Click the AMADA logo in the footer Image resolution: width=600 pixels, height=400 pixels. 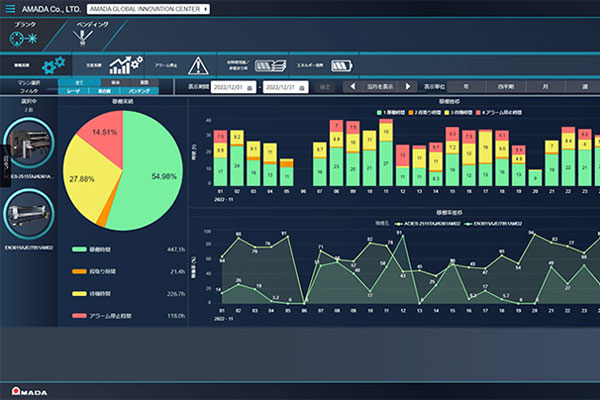pyautogui.click(x=29, y=391)
